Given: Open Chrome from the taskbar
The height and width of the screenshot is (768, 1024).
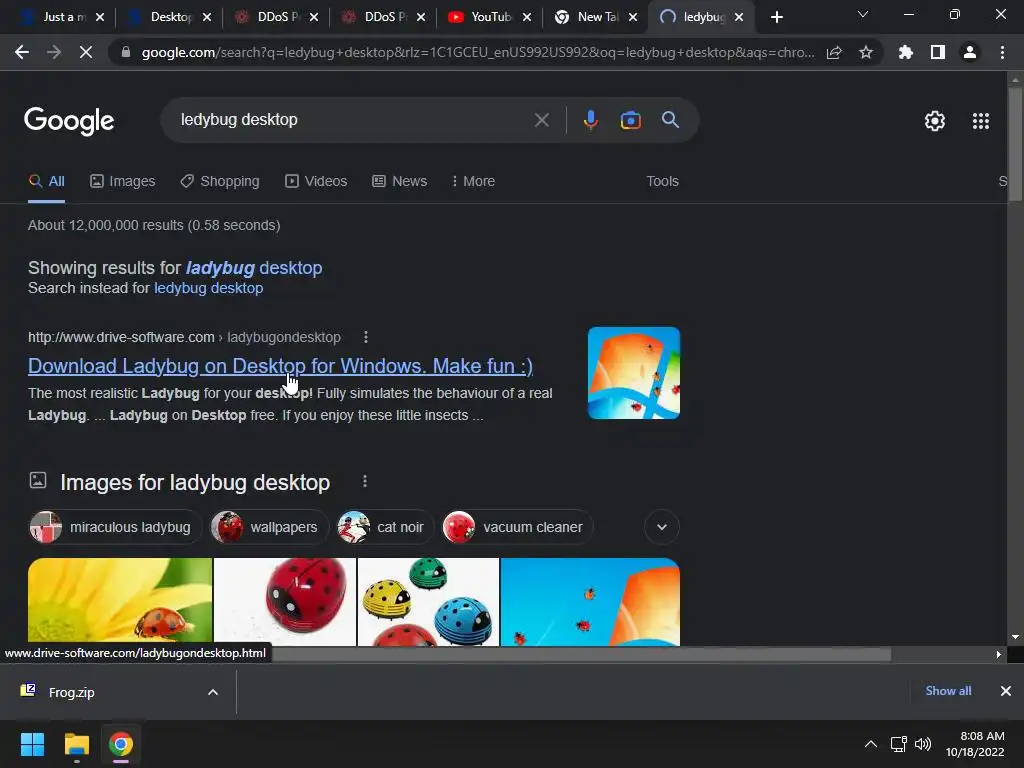Looking at the screenshot, I should (121, 744).
